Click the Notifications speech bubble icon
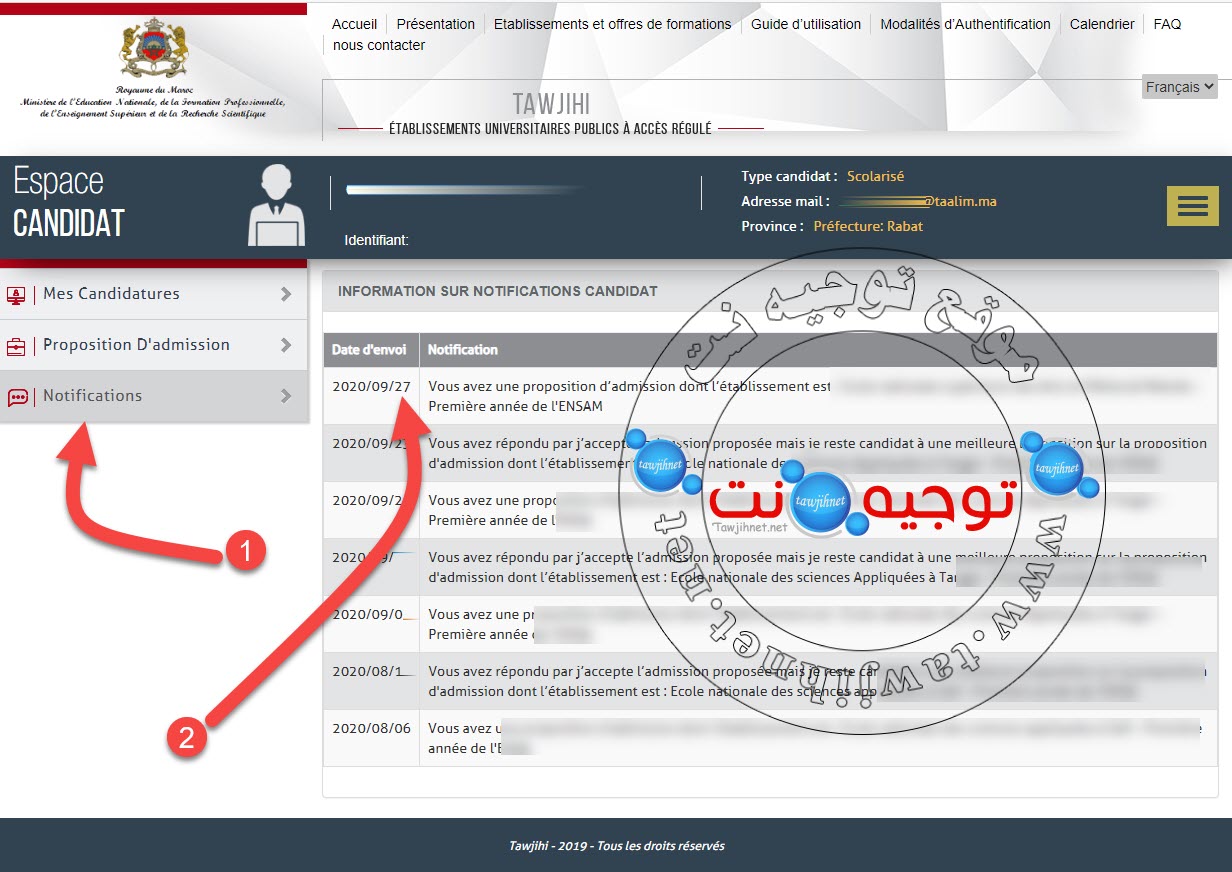1232x872 pixels. click(17, 397)
